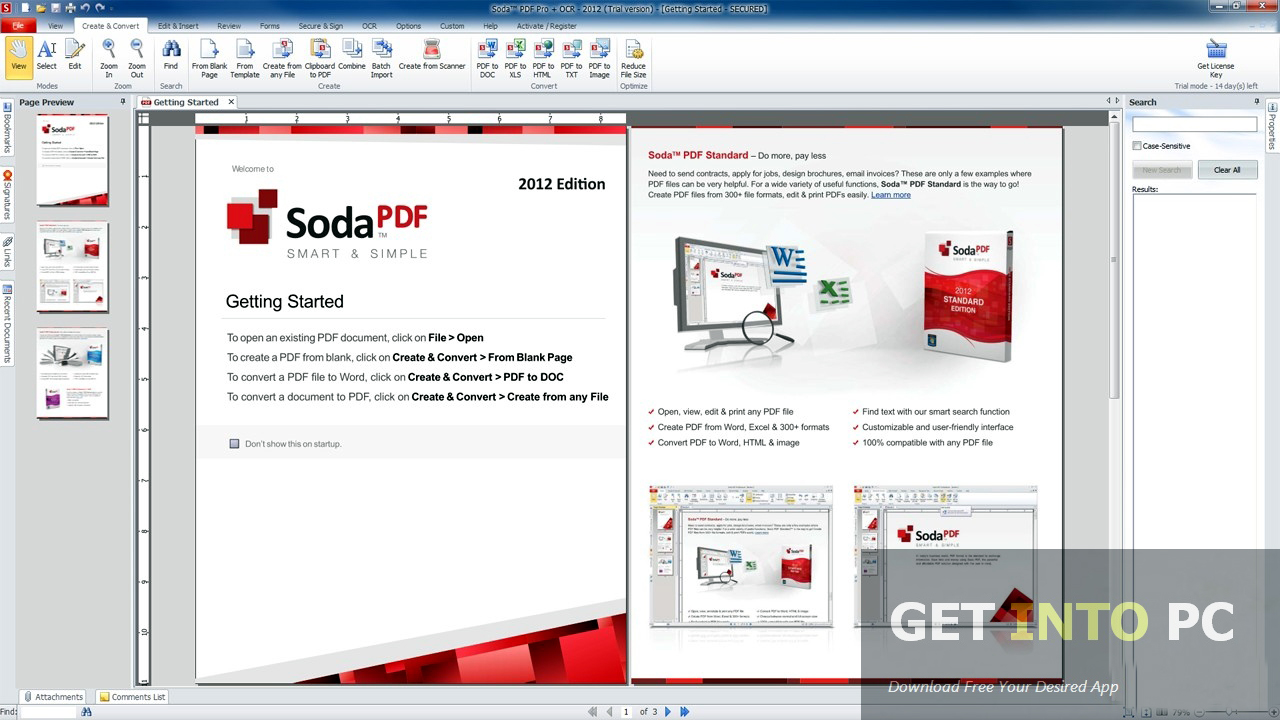
Task: Click the Clear All button
Action: click(x=1227, y=170)
